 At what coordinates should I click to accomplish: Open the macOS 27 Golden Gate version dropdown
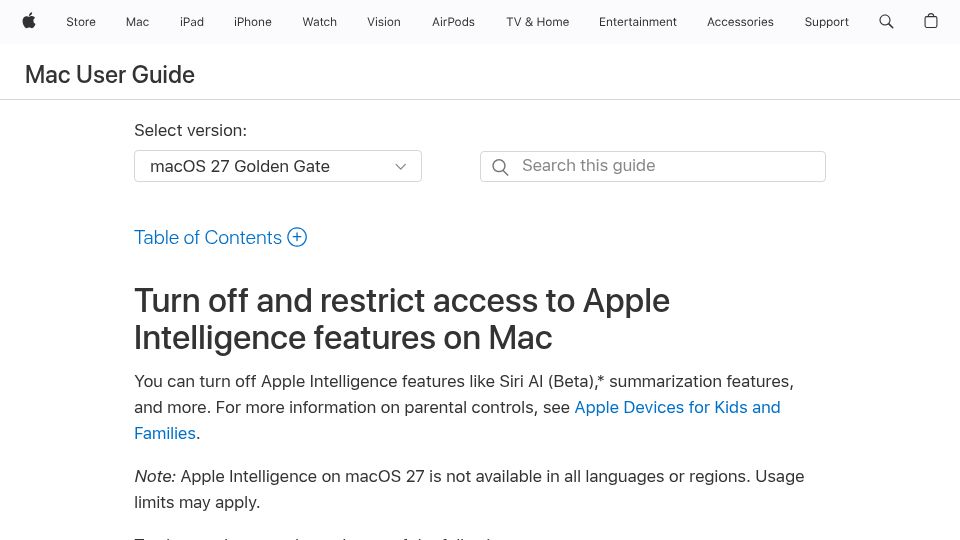coord(278,166)
